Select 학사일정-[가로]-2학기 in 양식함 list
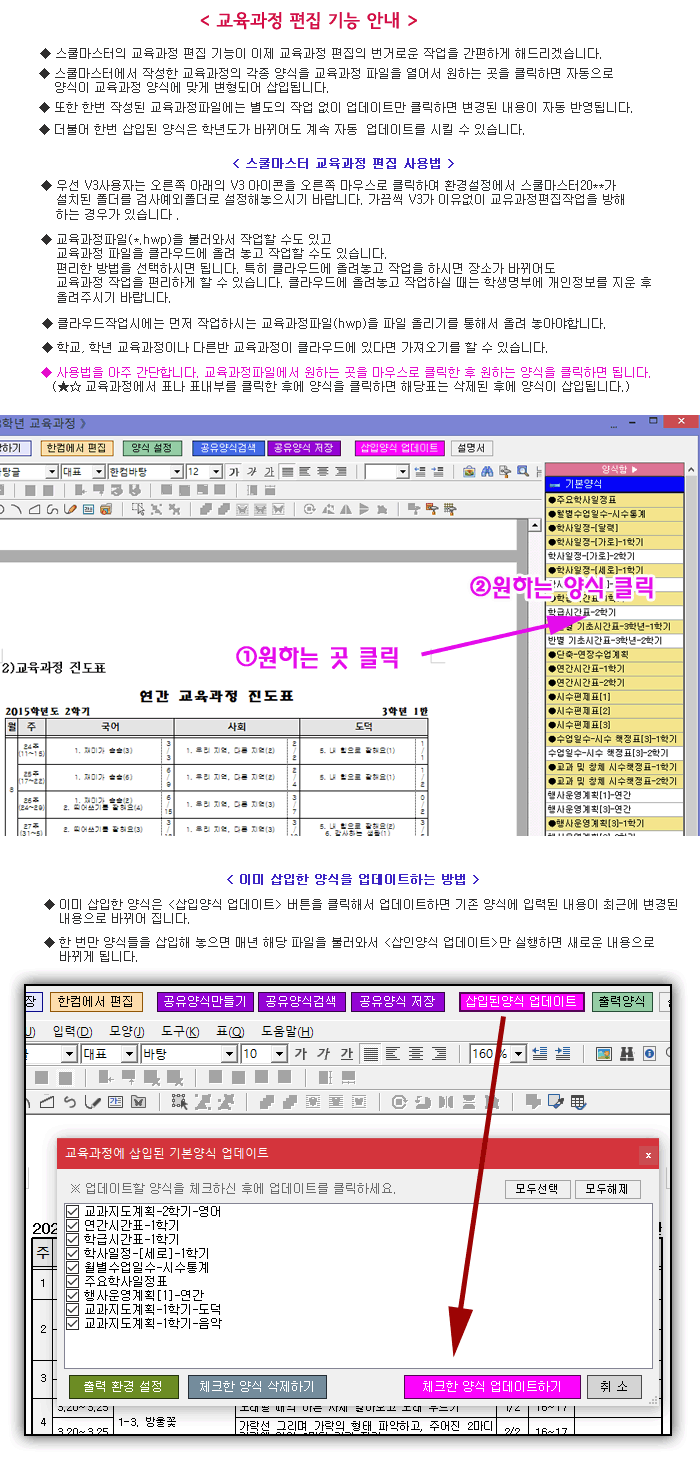Image resolution: width=700 pixels, height=1476 pixels. 614,556
